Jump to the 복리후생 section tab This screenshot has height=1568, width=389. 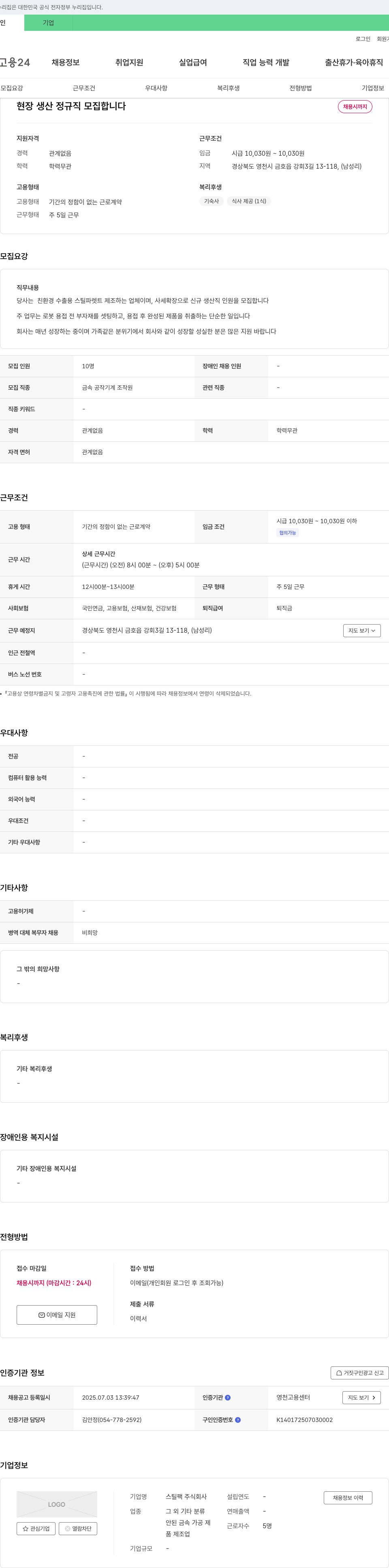(229, 88)
